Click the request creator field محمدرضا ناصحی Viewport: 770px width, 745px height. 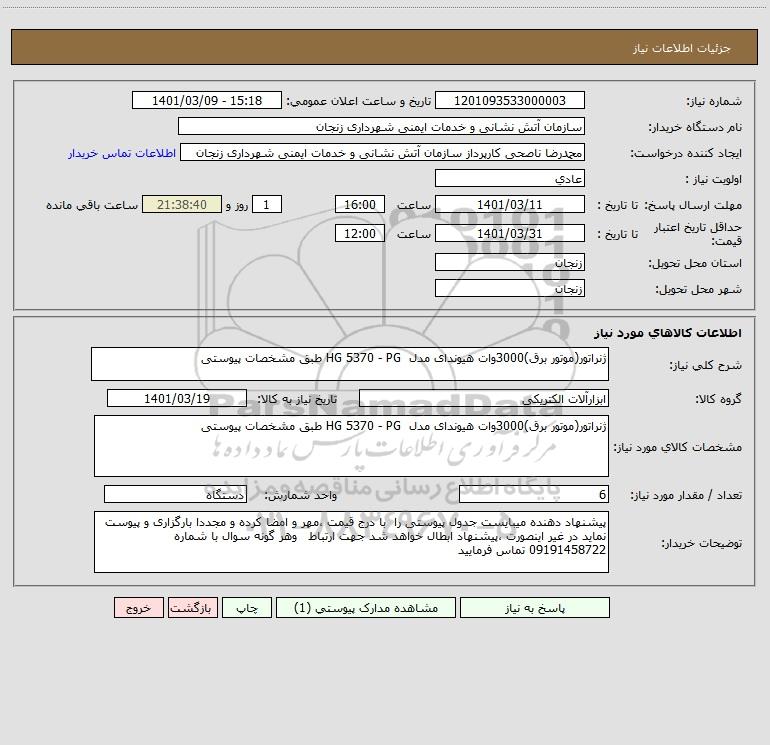383,152
